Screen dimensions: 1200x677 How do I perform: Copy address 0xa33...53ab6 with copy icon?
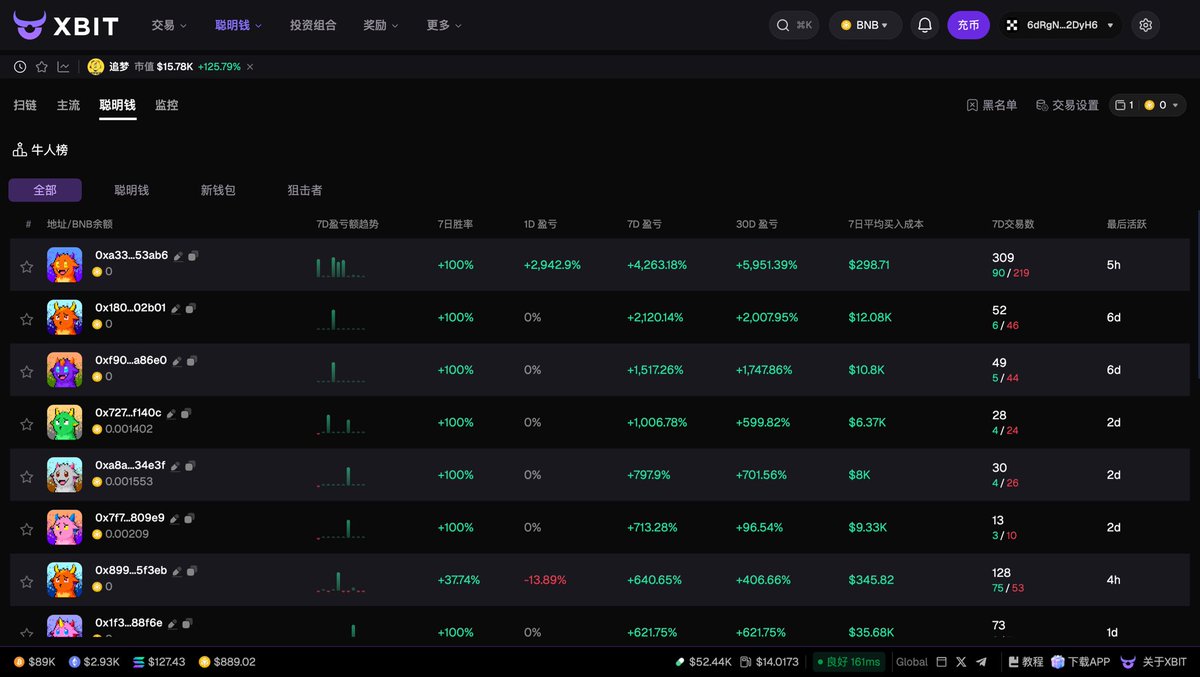193,256
